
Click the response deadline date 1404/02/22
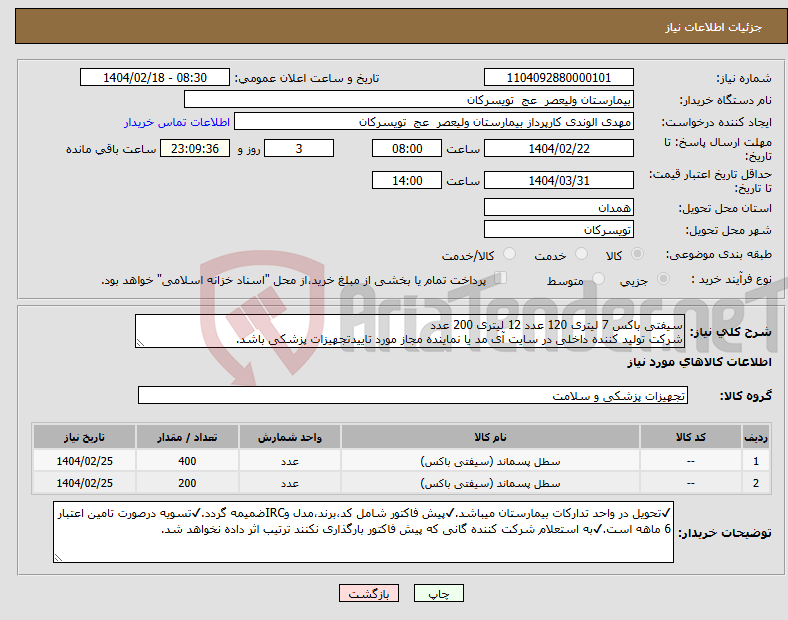558,149
